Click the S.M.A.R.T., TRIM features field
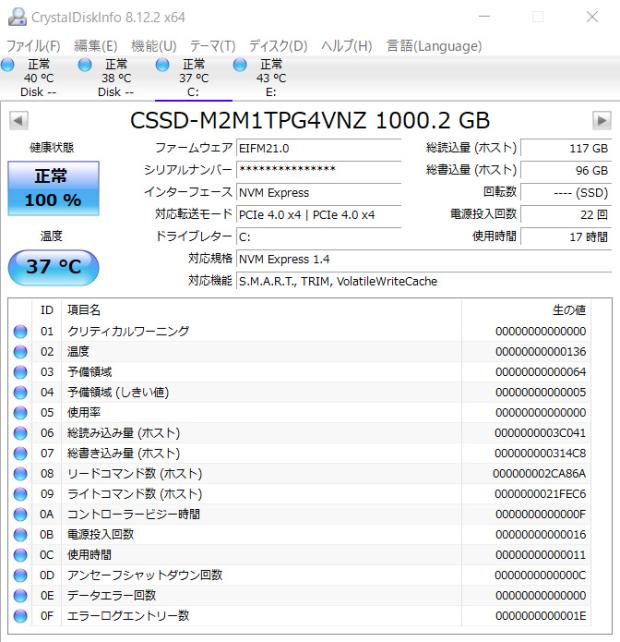620x642 pixels. (x=424, y=281)
